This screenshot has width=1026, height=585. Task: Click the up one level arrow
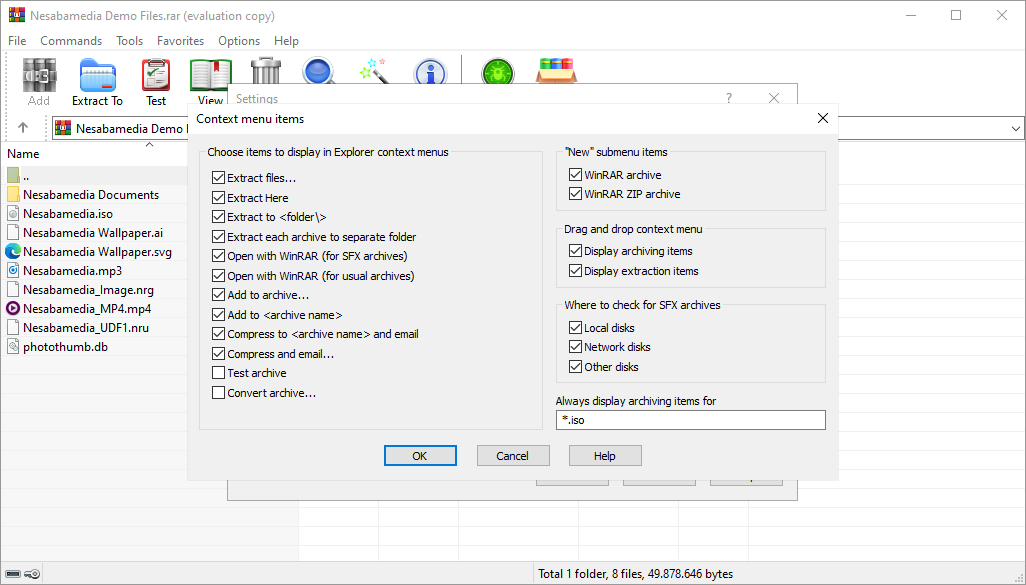(23, 128)
